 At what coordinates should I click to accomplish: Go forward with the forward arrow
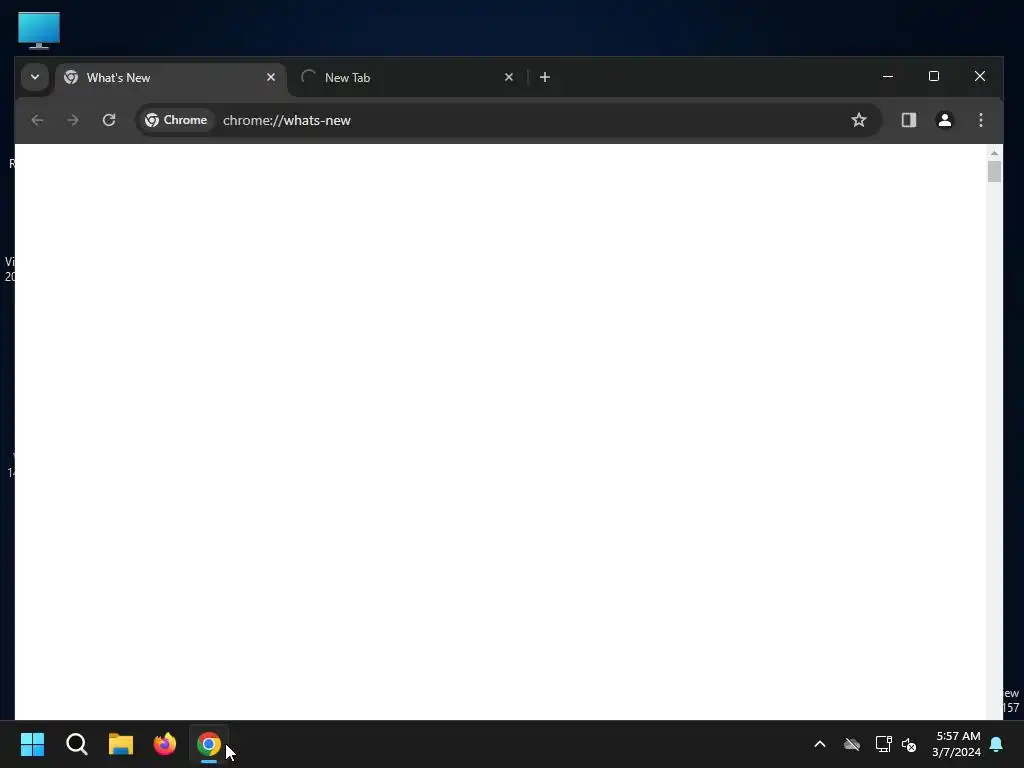coord(73,120)
